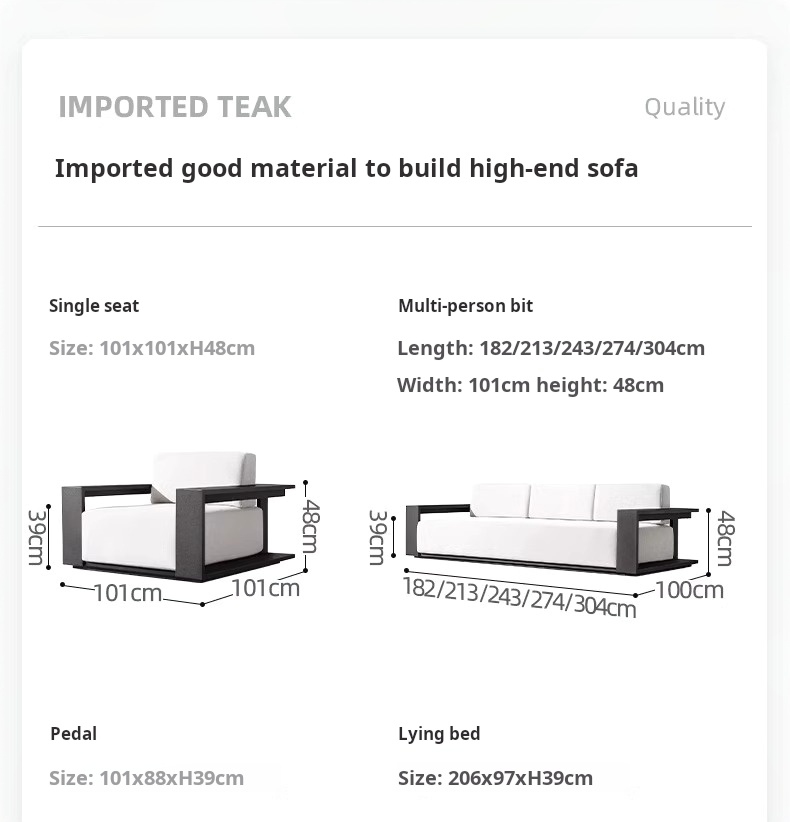Click the Multi-person bit label
Viewport: 790px width, 822px height.
pos(466,306)
